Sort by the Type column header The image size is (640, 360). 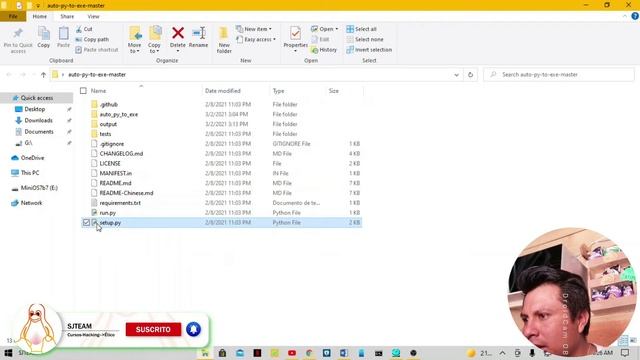(278, 91)
